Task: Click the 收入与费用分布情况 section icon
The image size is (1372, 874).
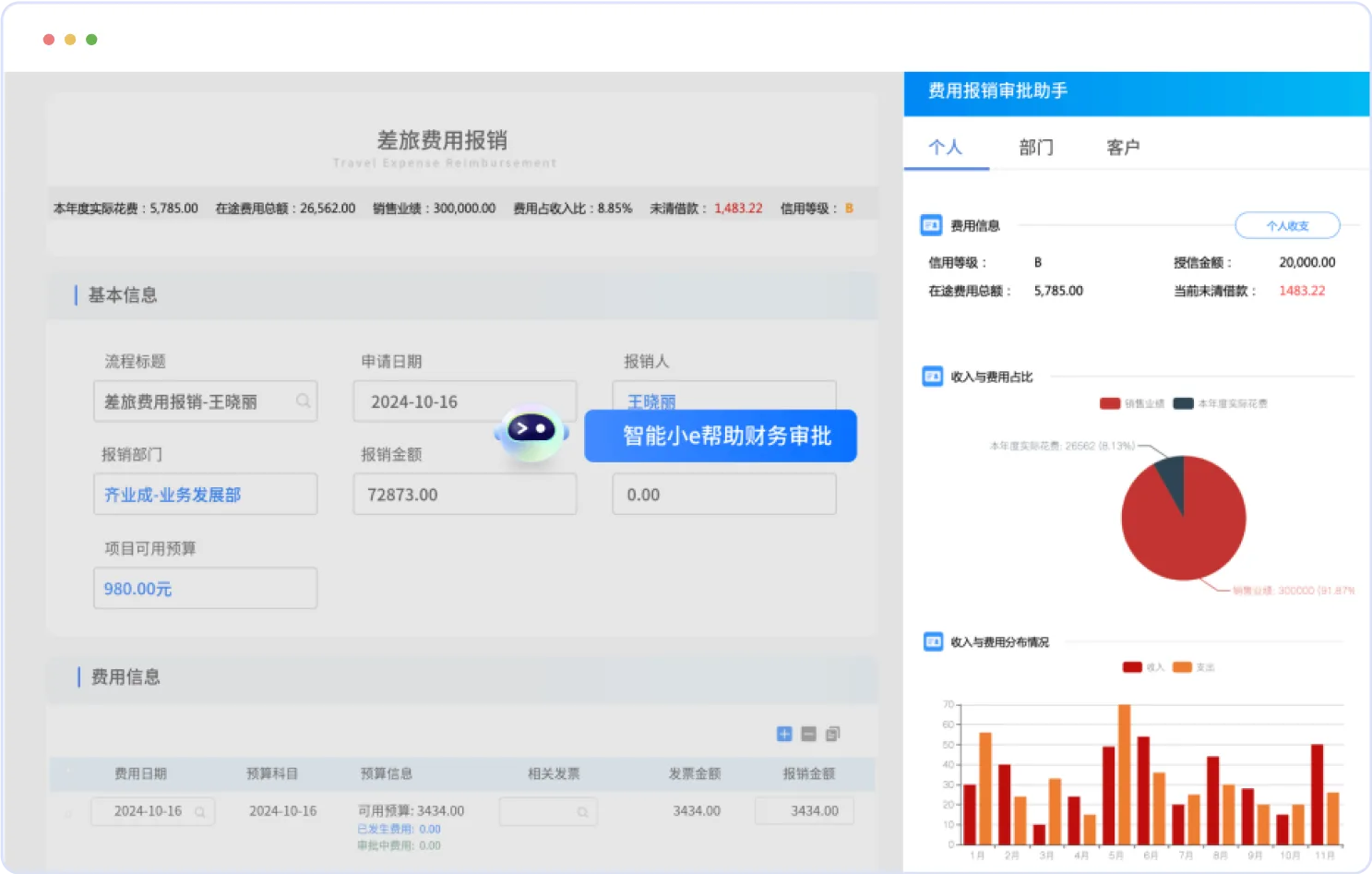Action: click(x=933, y=641)
